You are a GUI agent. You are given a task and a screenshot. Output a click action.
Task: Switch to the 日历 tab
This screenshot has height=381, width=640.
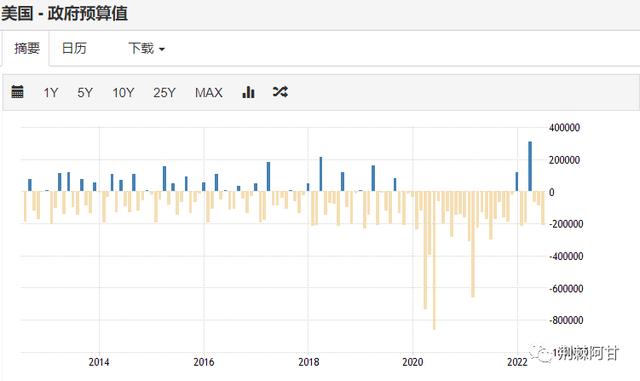pyautogui.click(x=74, y=48)
